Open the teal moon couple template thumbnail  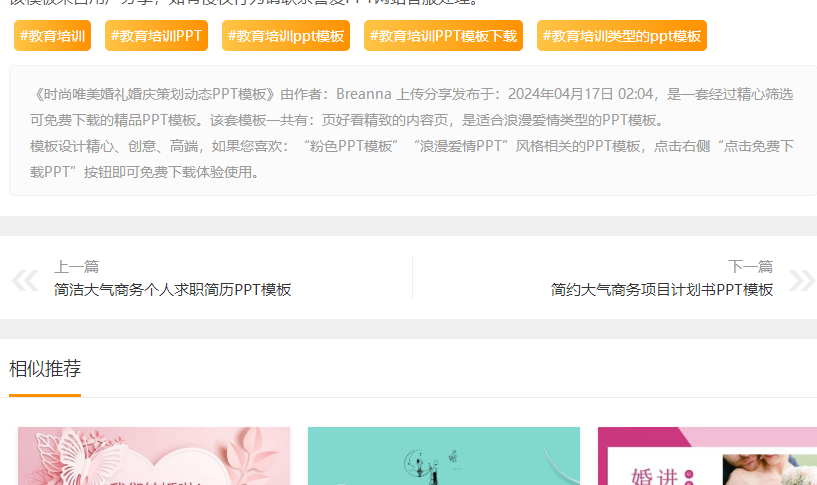coord(444,456)
